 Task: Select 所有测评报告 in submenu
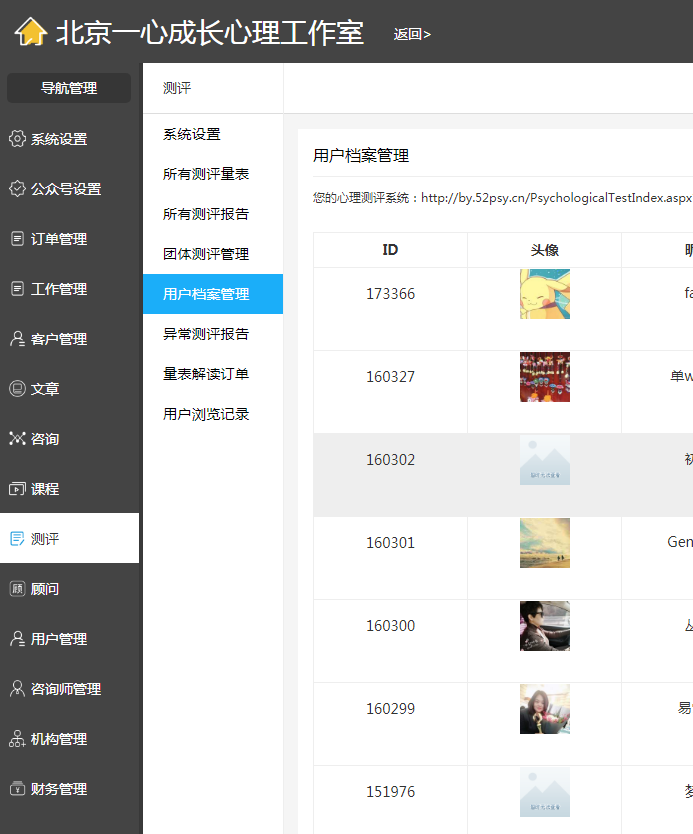[x=206, y=214]
